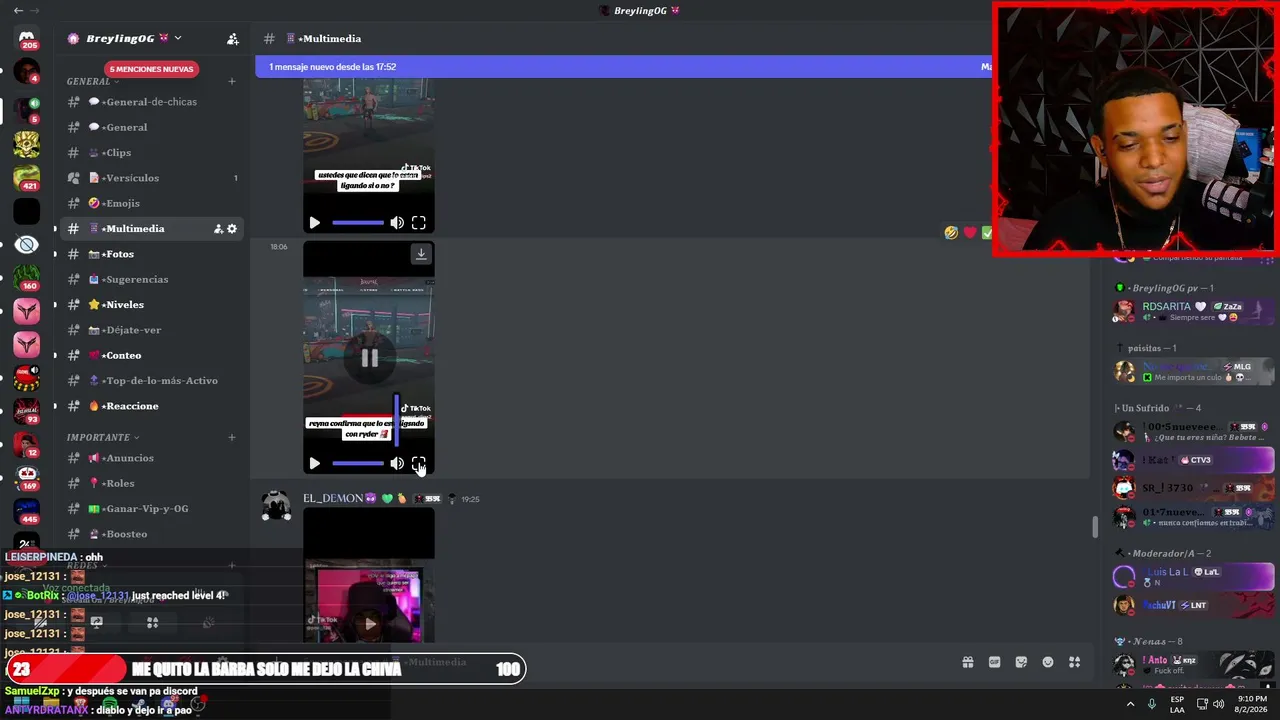Adjust the 18:06 video vertical volume slider
This screenshot has height=720, width=1280.
click(397, 421)
